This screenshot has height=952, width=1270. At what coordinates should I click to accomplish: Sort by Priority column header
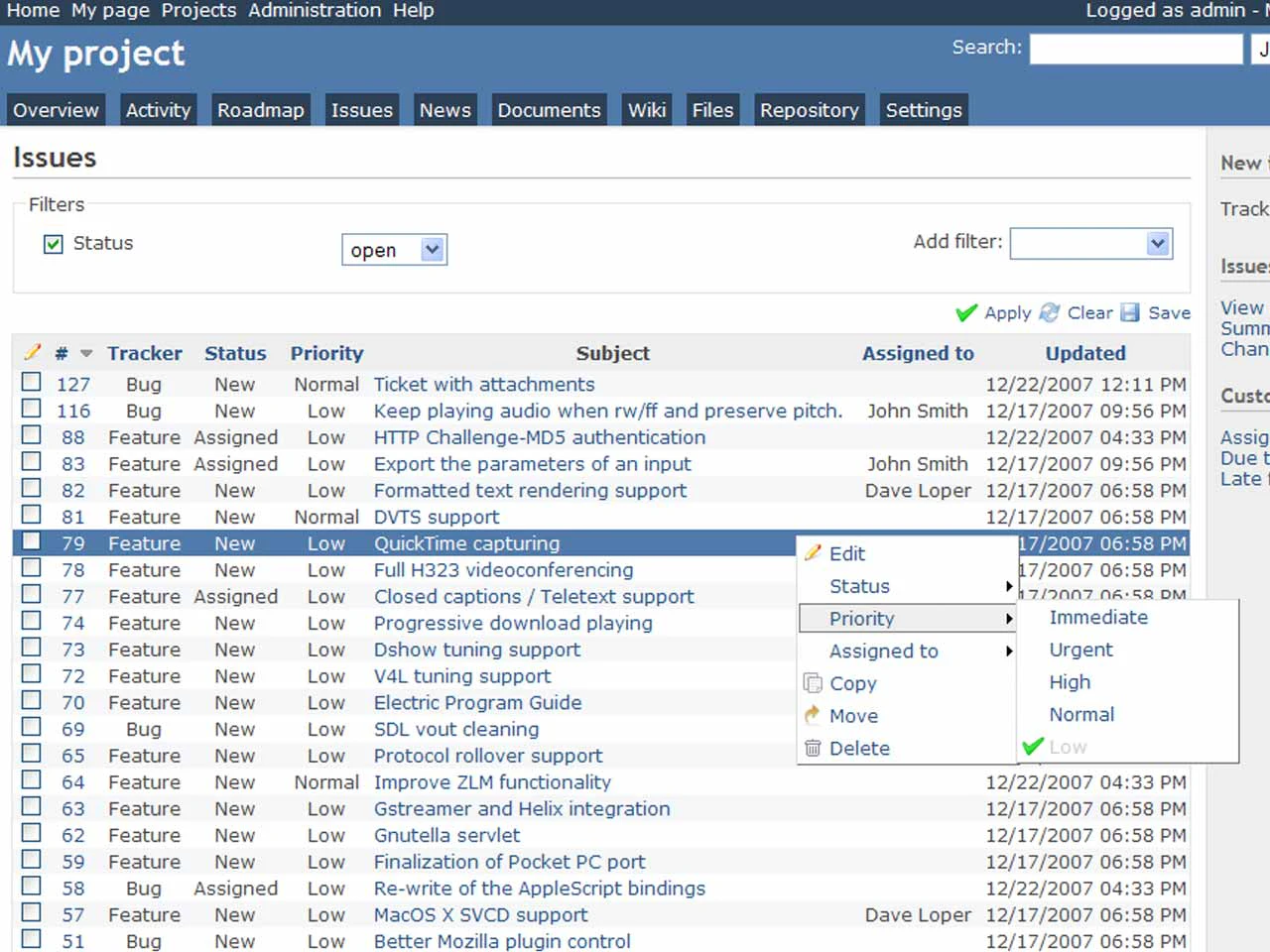(327, 353)
